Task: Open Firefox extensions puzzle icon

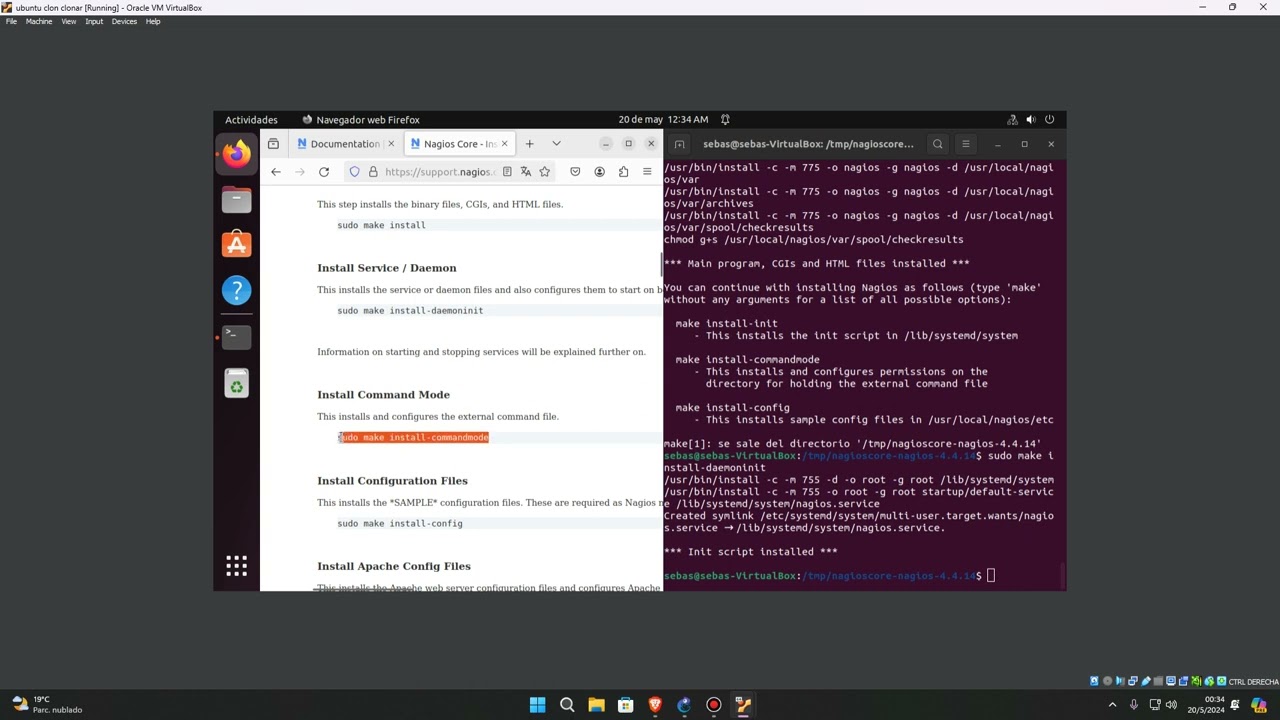Action: point(623,172)
